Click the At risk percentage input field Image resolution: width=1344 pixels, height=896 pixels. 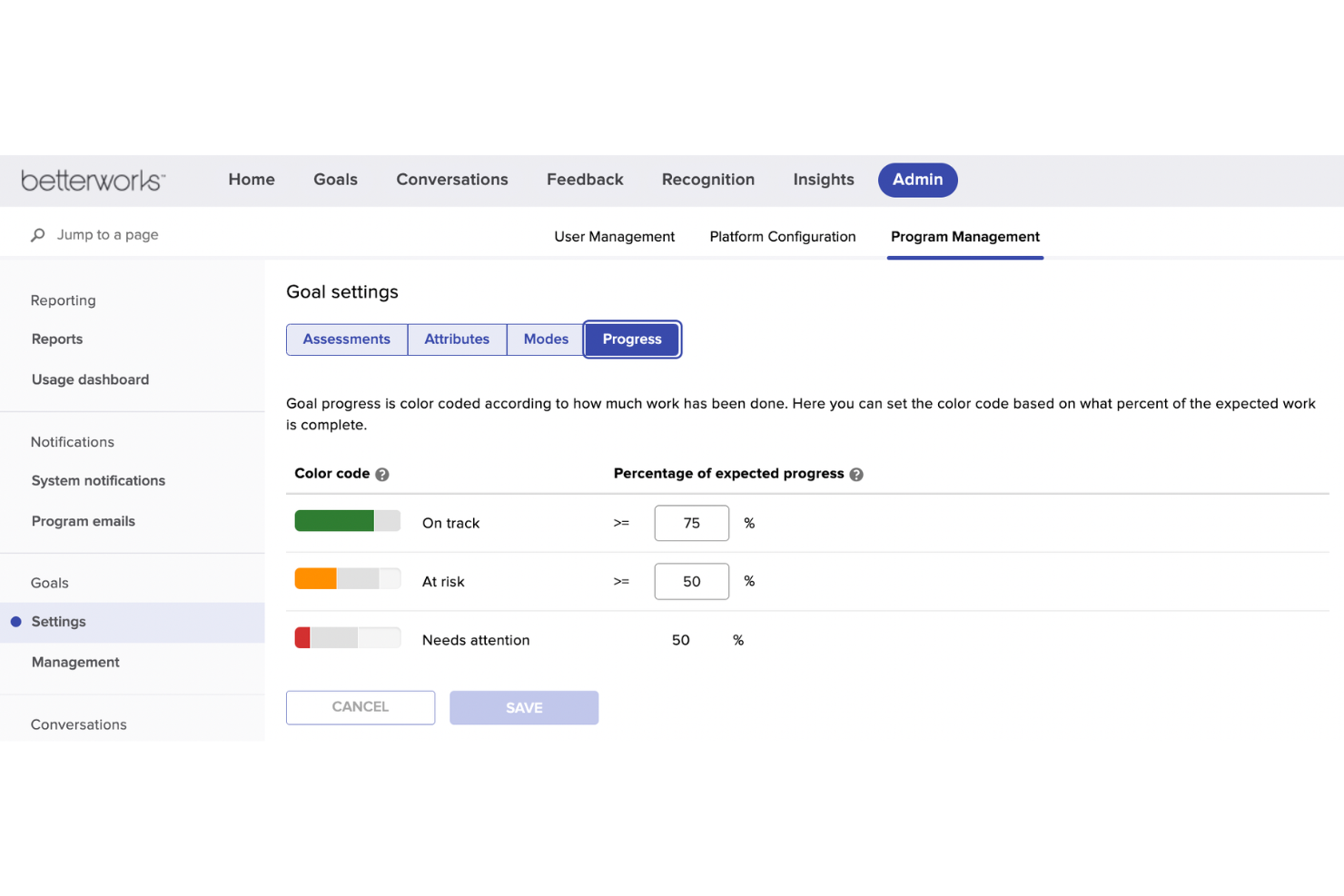(x=691, y=581)
